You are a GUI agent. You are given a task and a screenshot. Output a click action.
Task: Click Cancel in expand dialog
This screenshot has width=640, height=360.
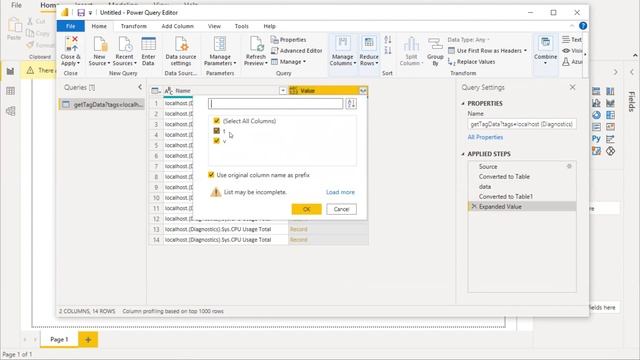[342, 209]
